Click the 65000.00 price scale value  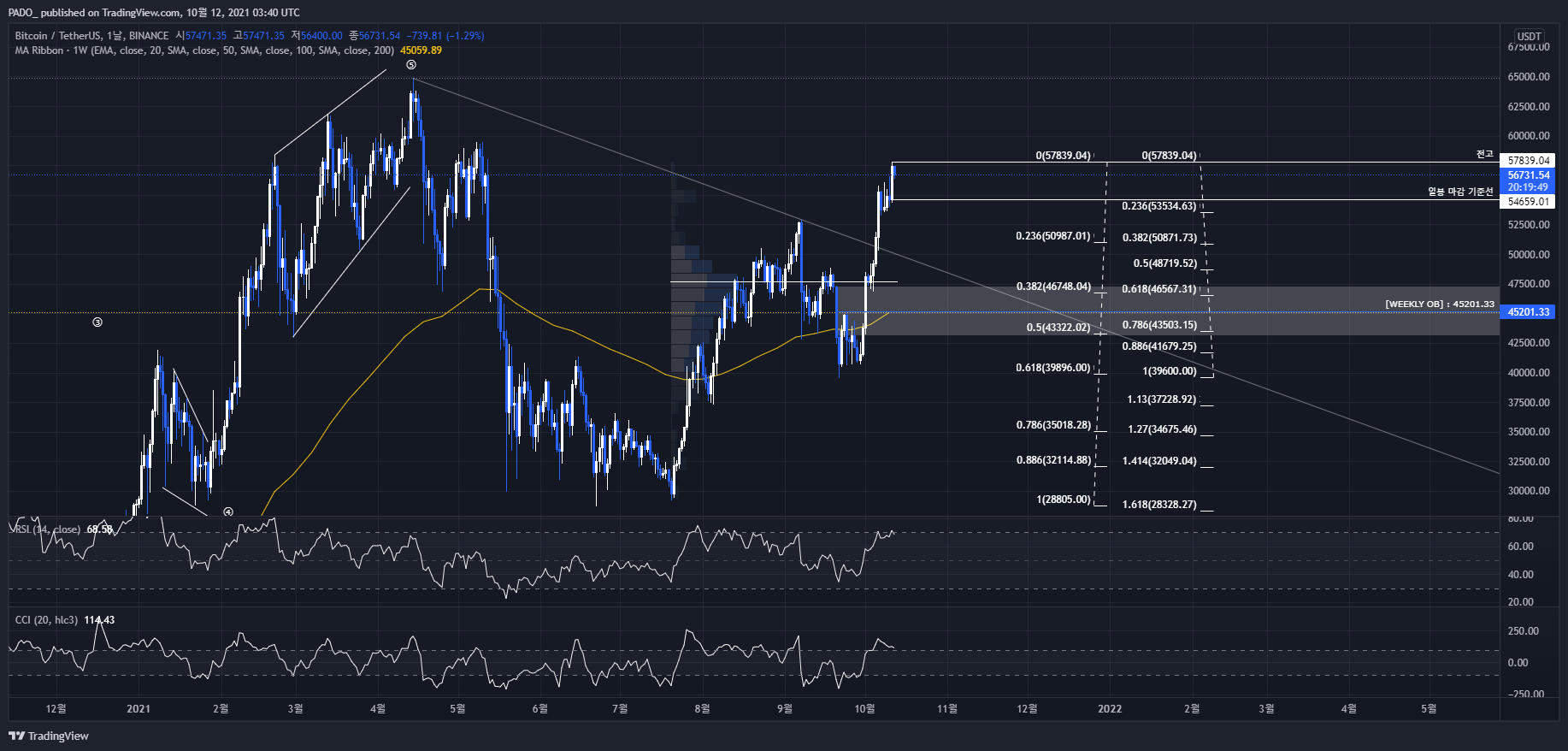click(x=1529, y=77)
